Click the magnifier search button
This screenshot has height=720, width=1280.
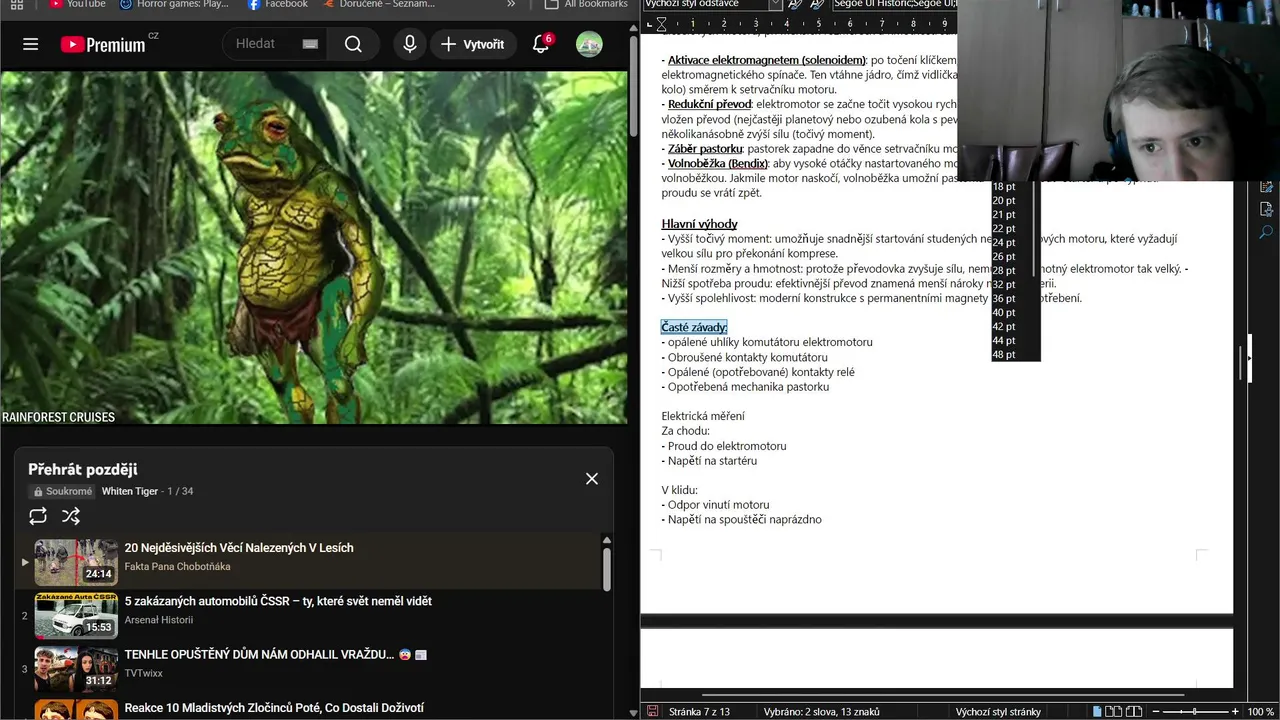353,44
